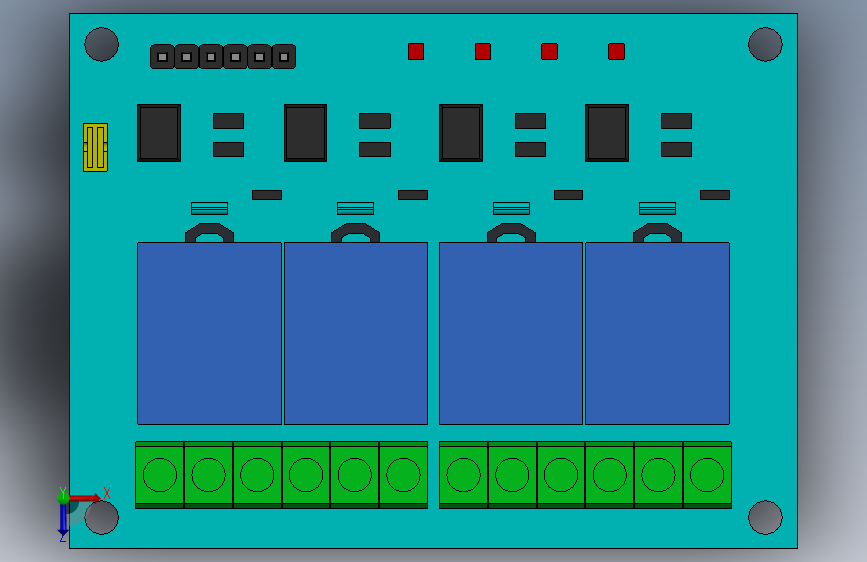Select the third blue relay from the left
This screenshot has height=562, width=867.
tap(511, 334)
